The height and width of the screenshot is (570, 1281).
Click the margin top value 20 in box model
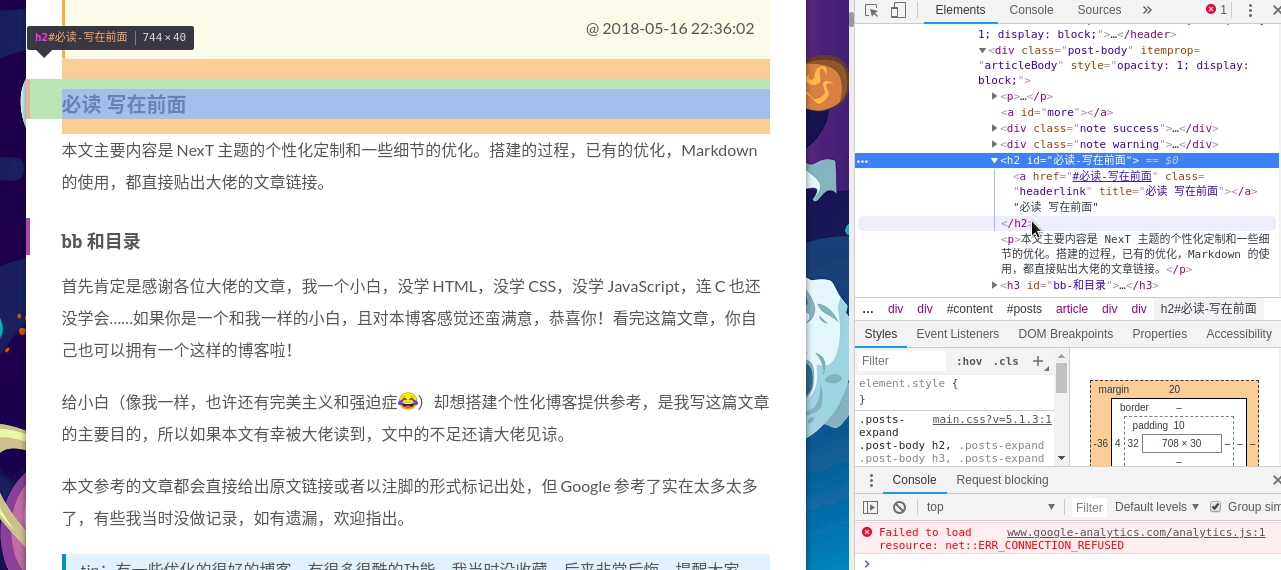pos(1174,390)
